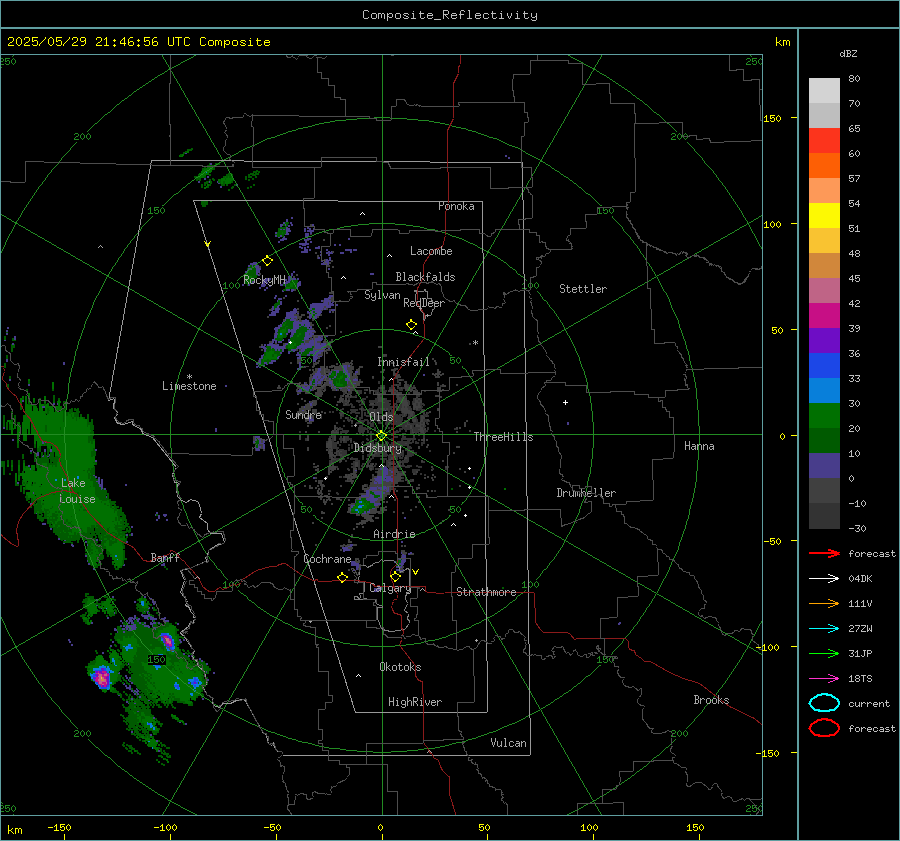Click the Cochrane label

[x=327, y=559]
